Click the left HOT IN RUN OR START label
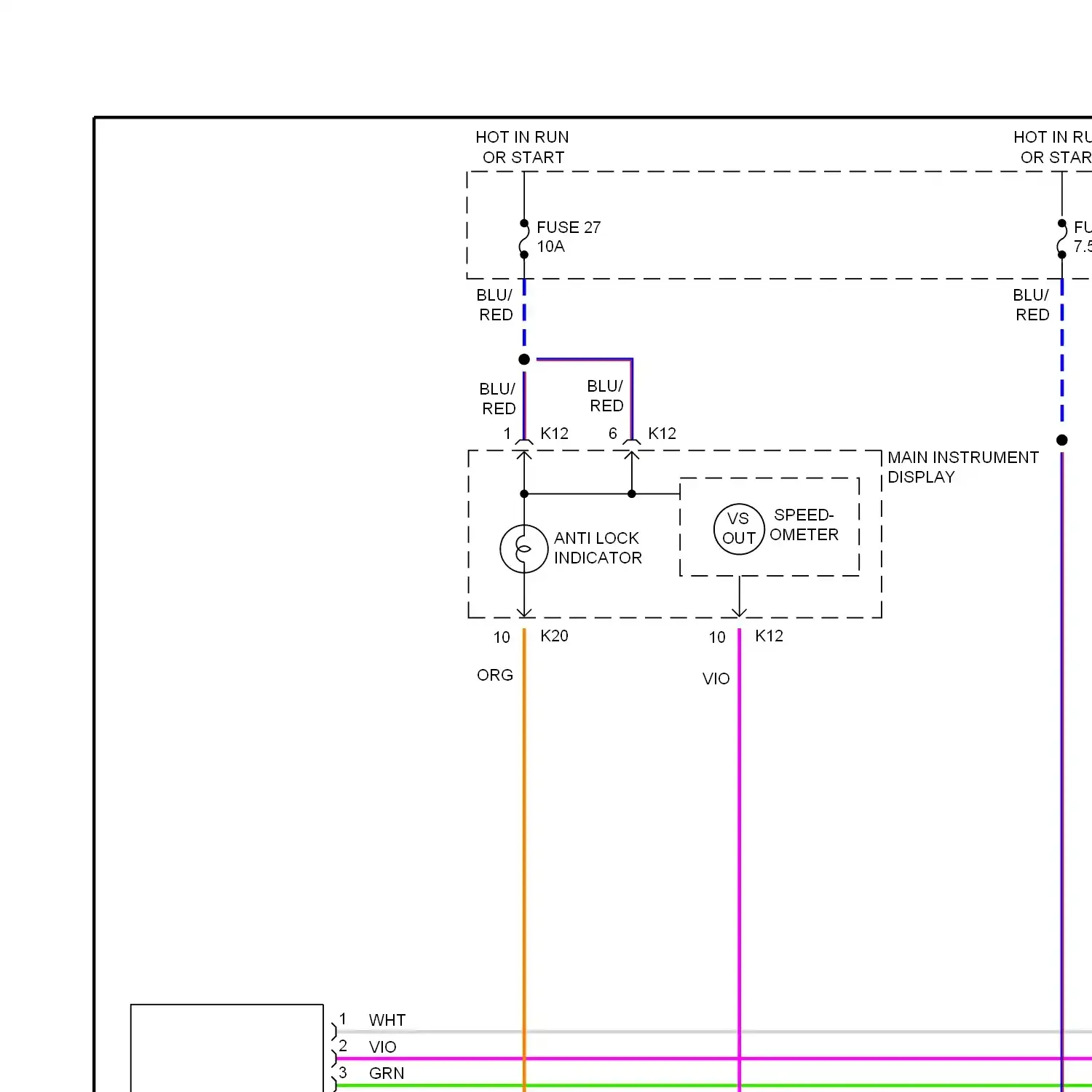 523,147
